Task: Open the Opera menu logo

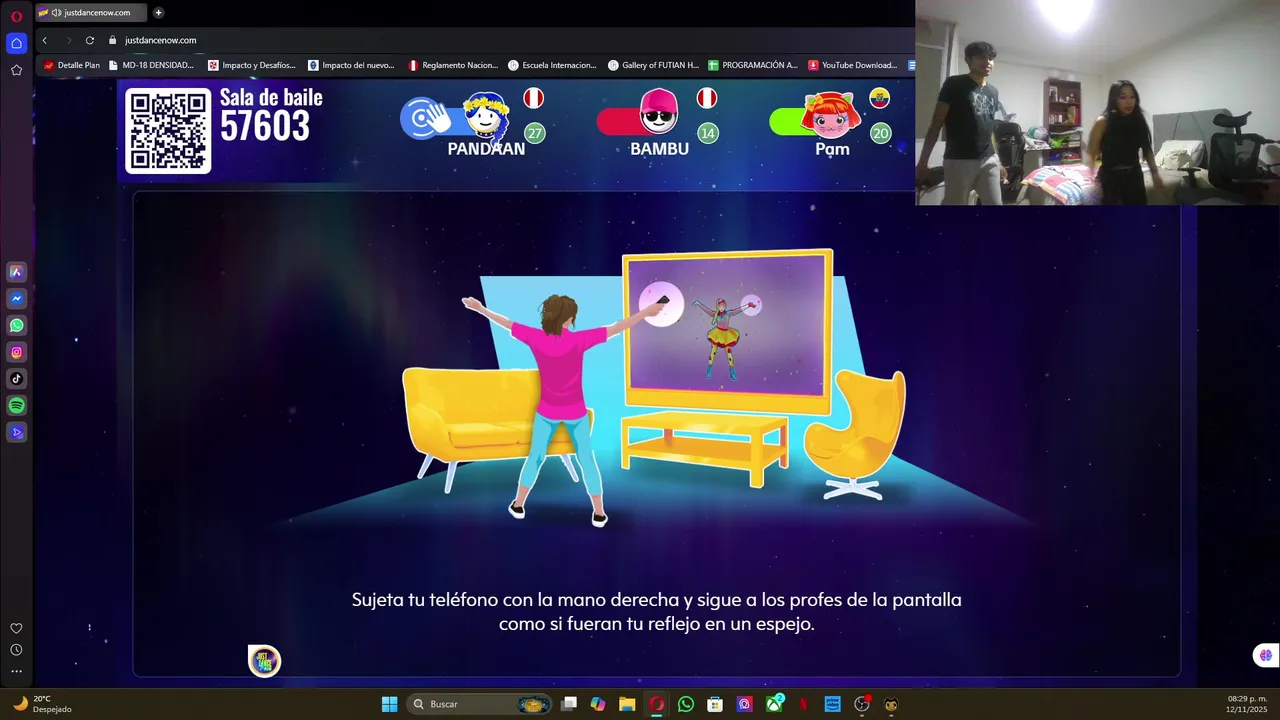Action: [16, 16]
